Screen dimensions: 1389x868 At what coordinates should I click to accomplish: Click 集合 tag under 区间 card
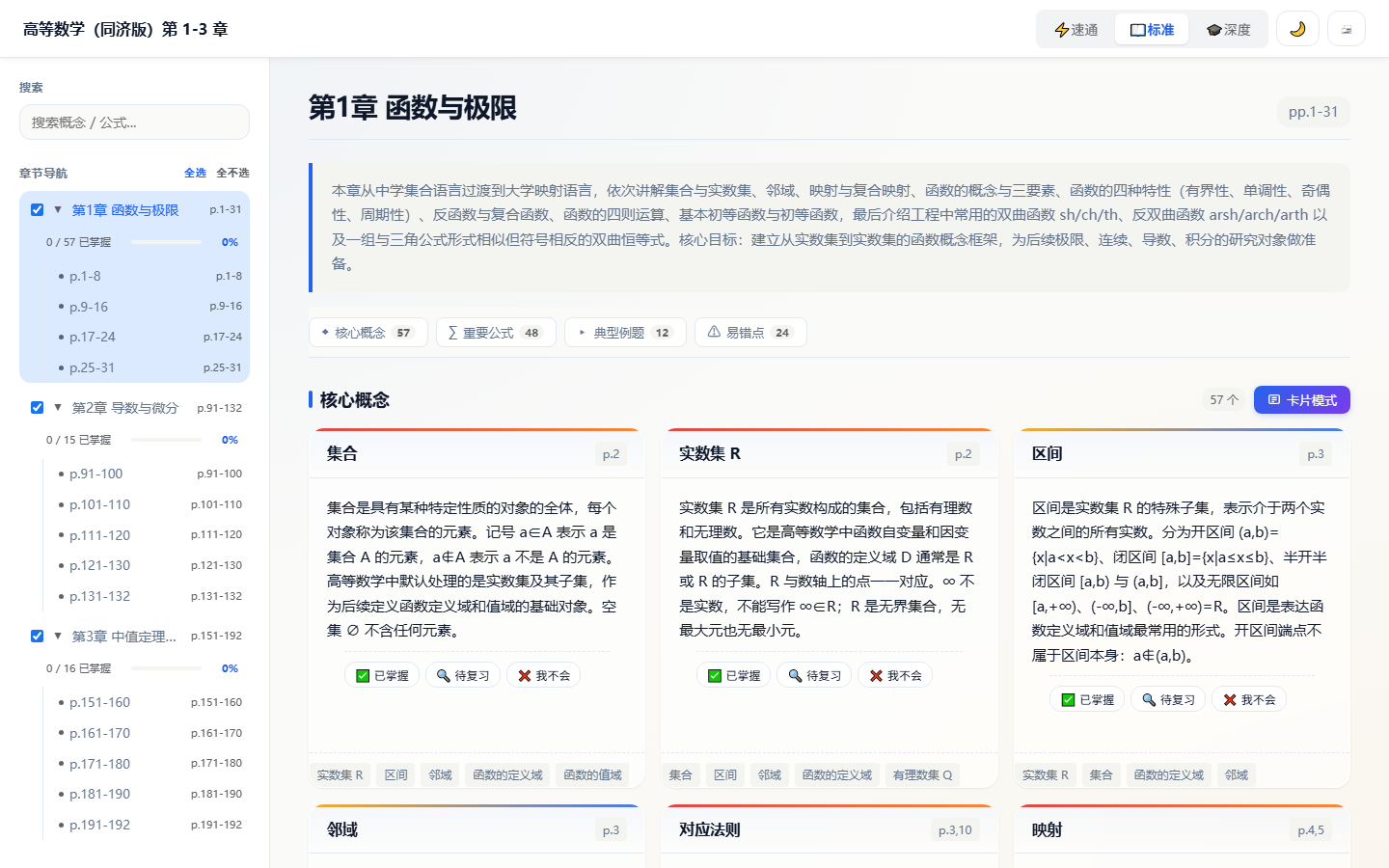[x=1101, y=774]
